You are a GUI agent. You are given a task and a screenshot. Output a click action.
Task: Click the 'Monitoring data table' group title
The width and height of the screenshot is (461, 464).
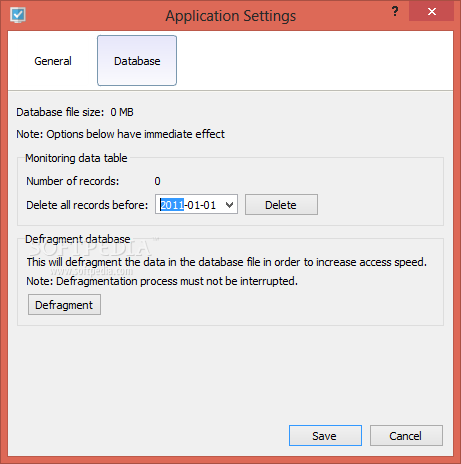point(76,158)
